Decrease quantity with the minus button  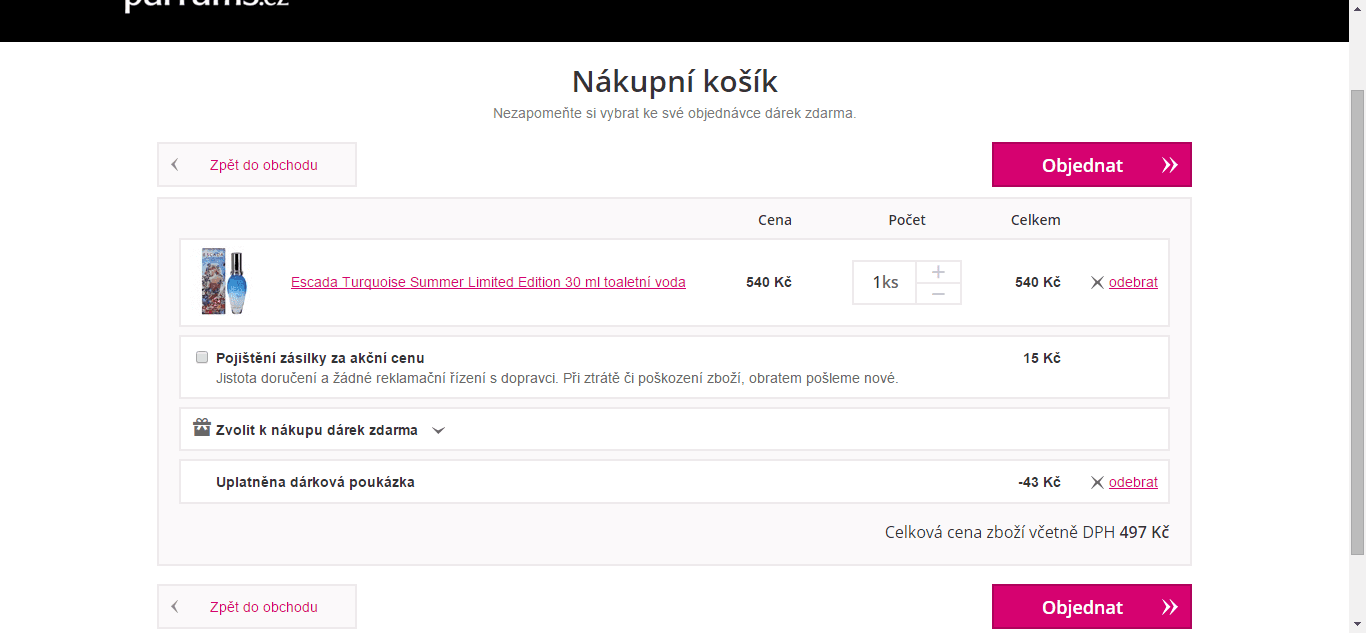point(938,294)
